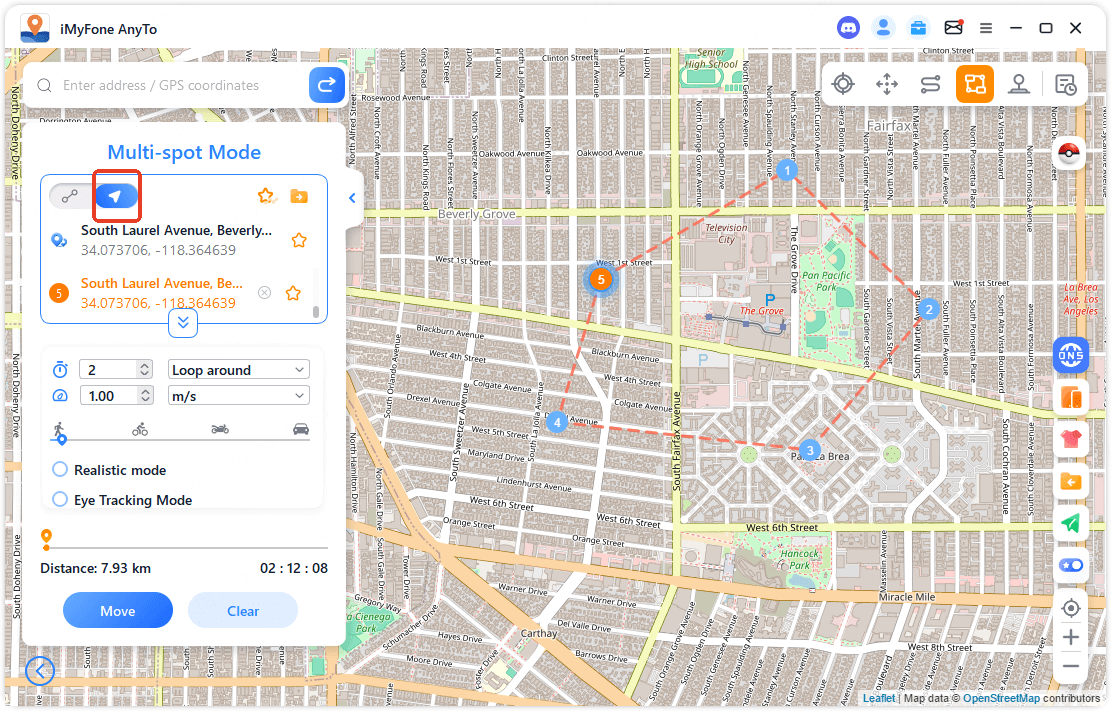
Task: Enable Realistic mode option
Action: pos(60,470)
